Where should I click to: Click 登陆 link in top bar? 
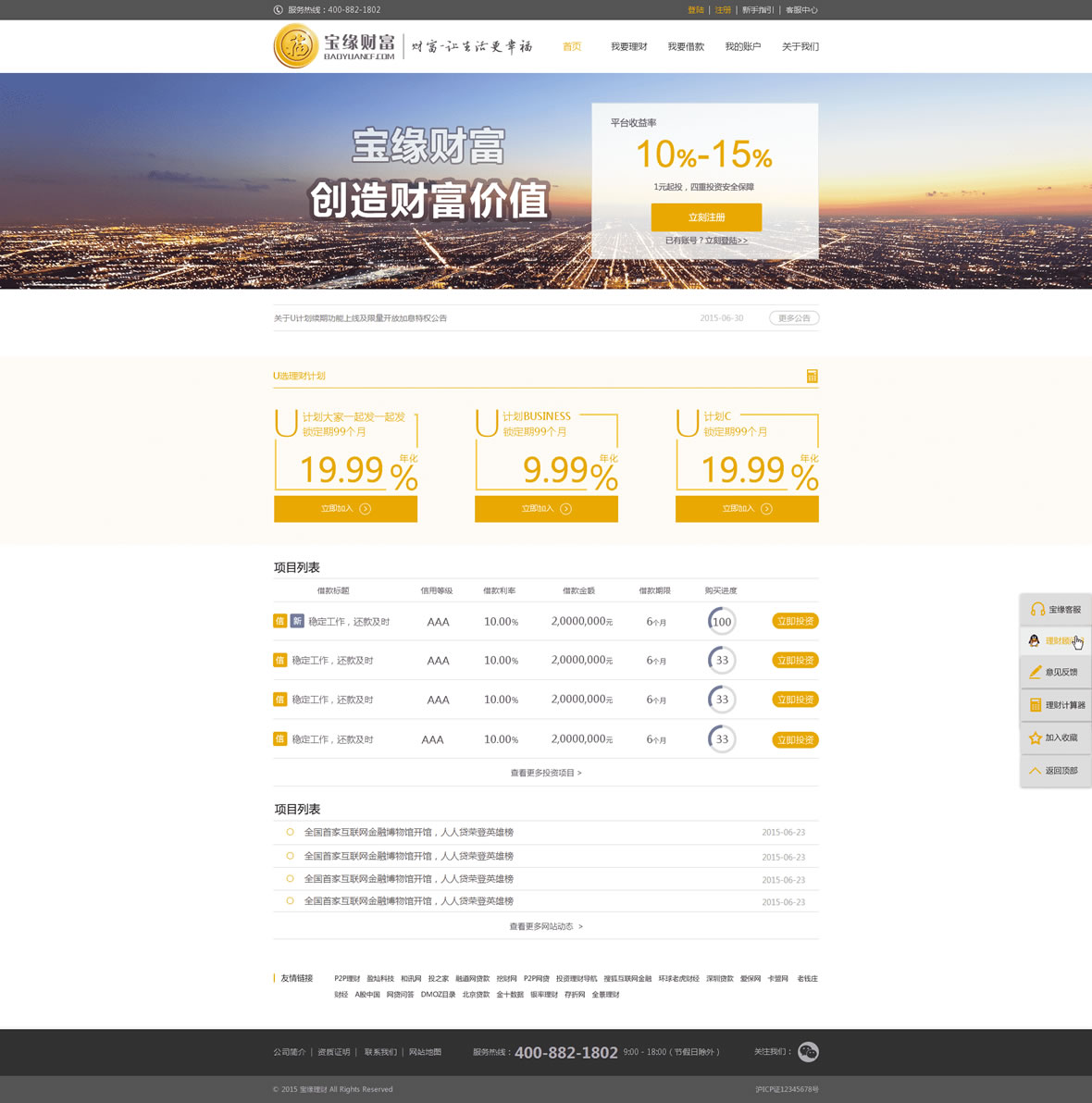pyautogui.click(x=696, y=10)
